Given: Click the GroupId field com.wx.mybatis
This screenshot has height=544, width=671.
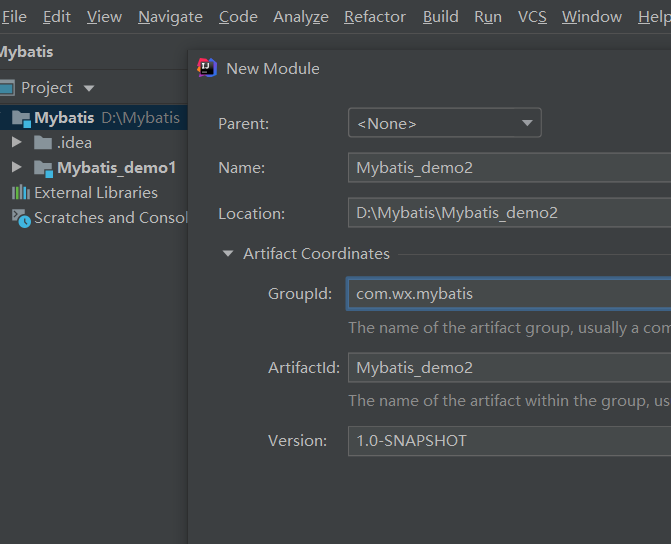Looking at the screenshot, I should click(x=510, y=294).
